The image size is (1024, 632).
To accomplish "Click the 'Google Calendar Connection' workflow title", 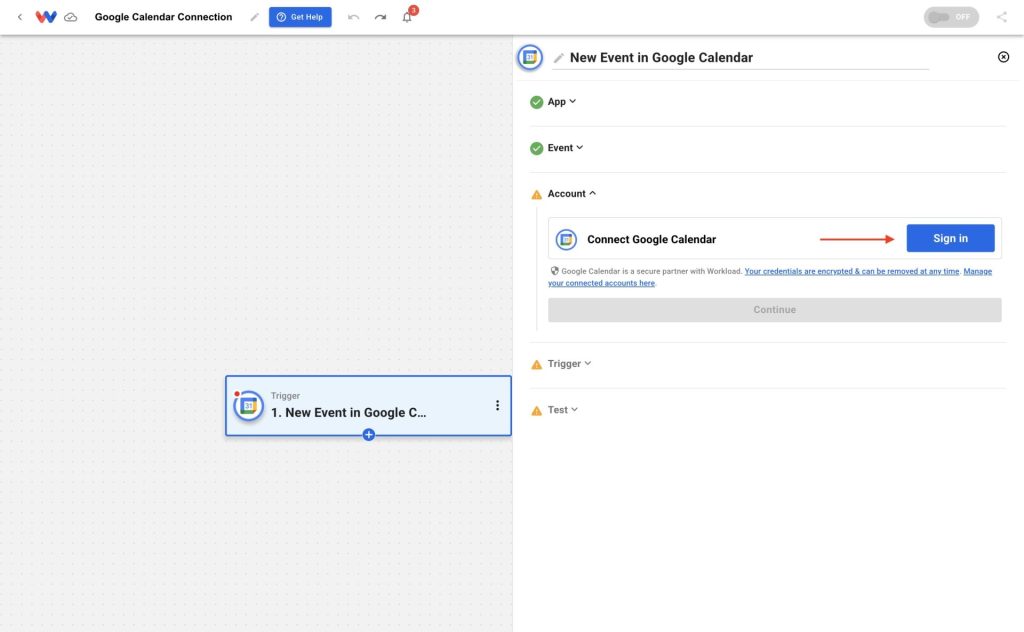I will [163, 17].
